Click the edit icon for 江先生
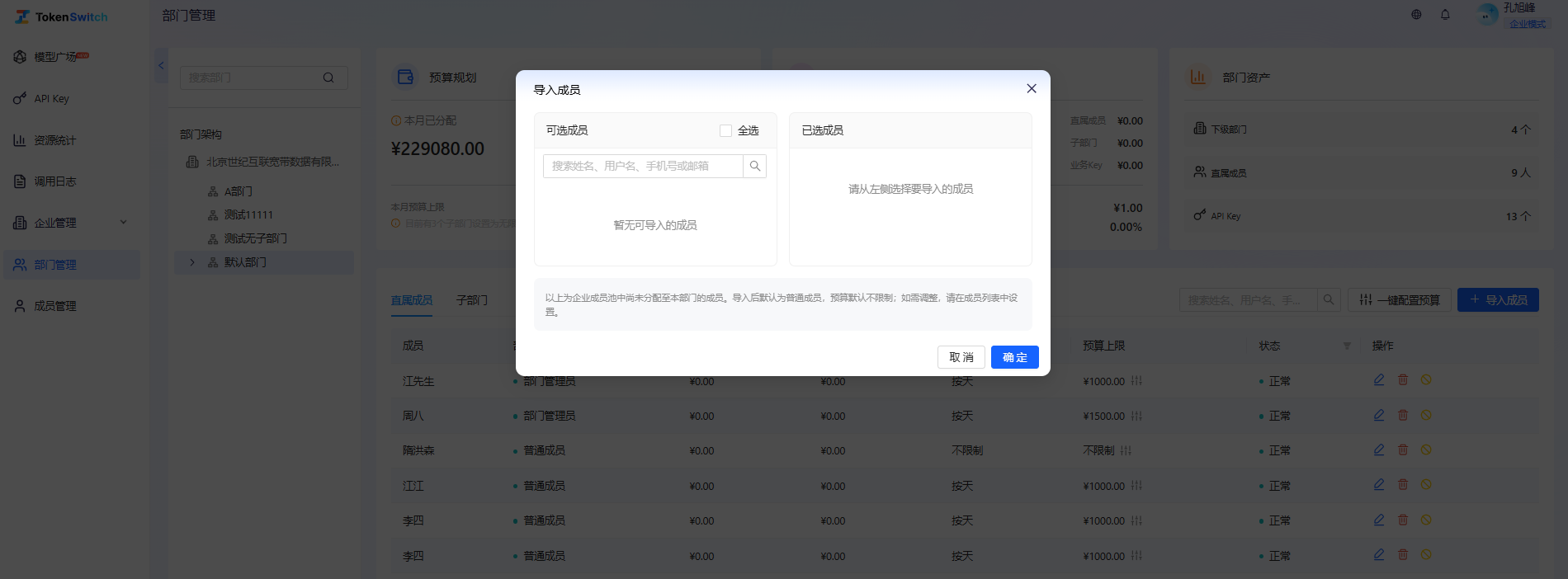 1379,380
